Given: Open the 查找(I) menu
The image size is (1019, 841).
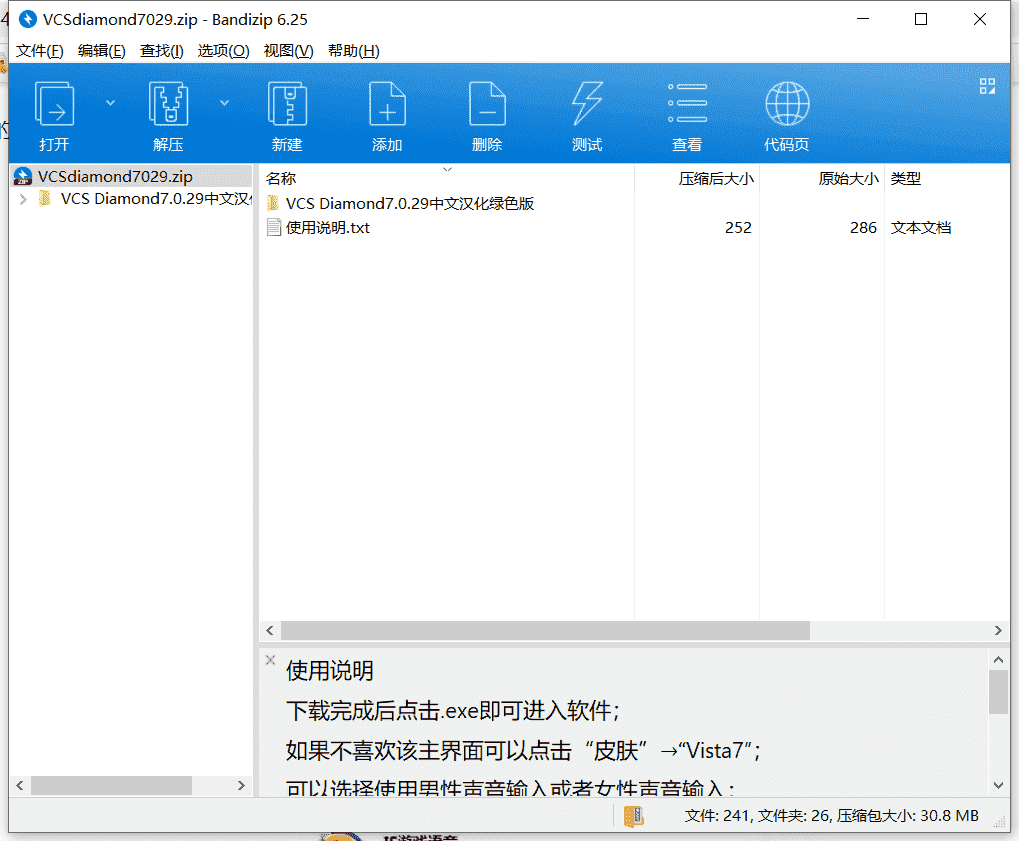Looking at the screenshot, I should (162, 51).
